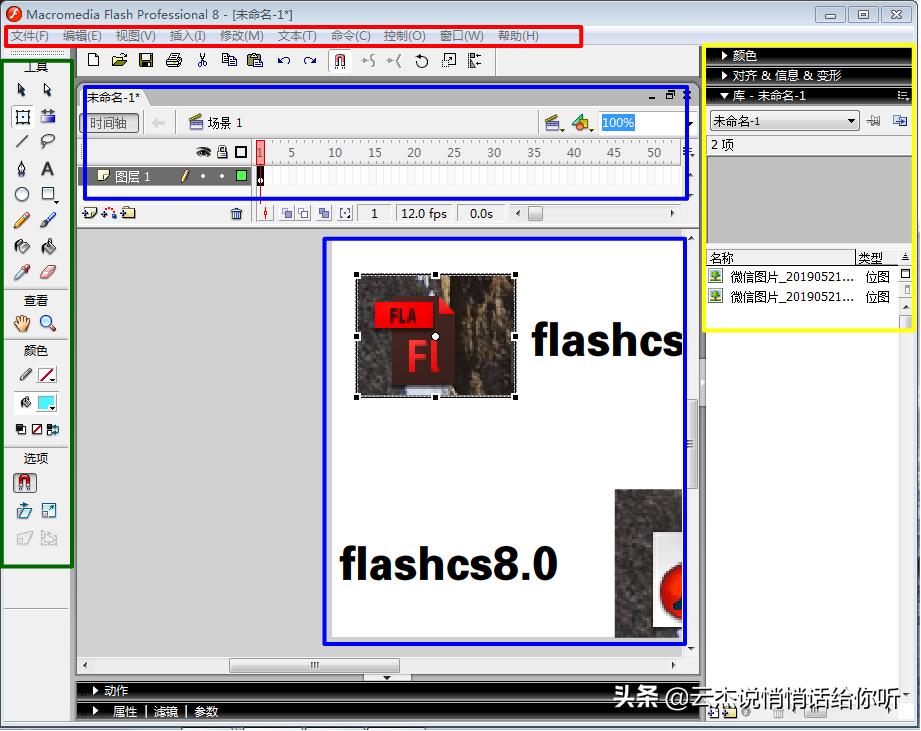This screenshot has width=921, height=731.
Task: Open the 修改(M) menu
Action: pos(241,35)
